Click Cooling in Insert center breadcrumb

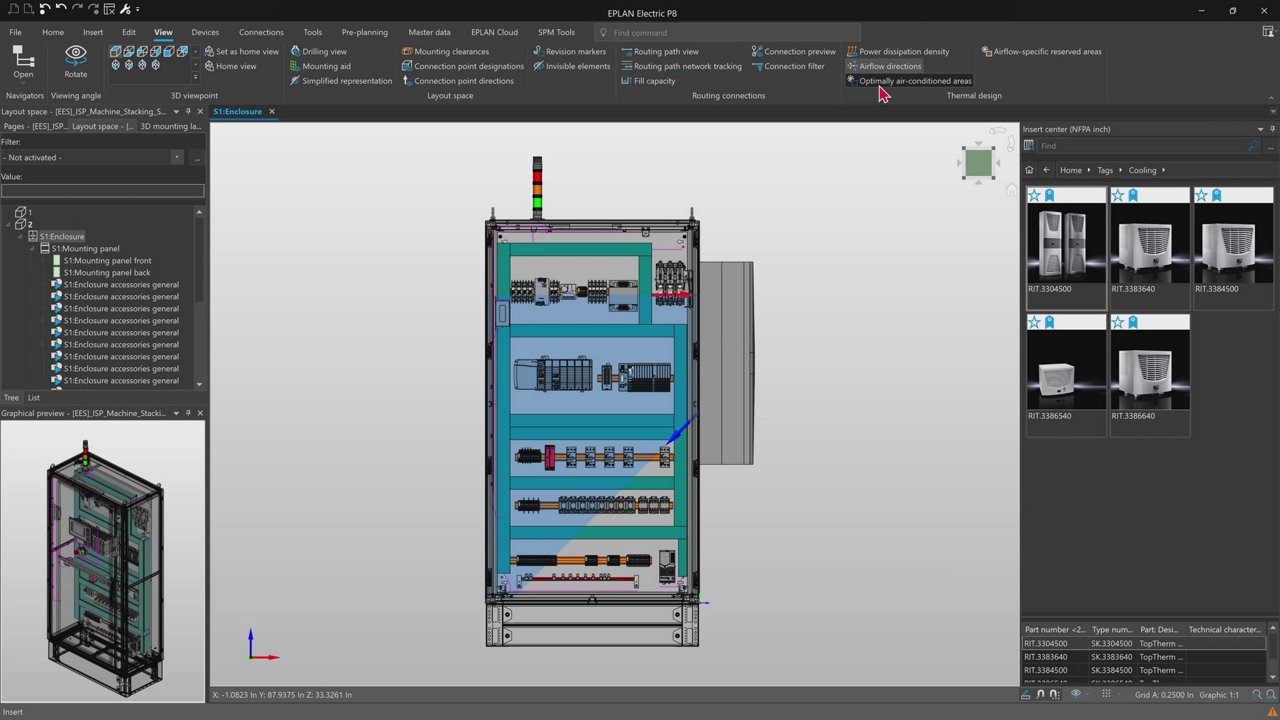[x=1142, y=170]
